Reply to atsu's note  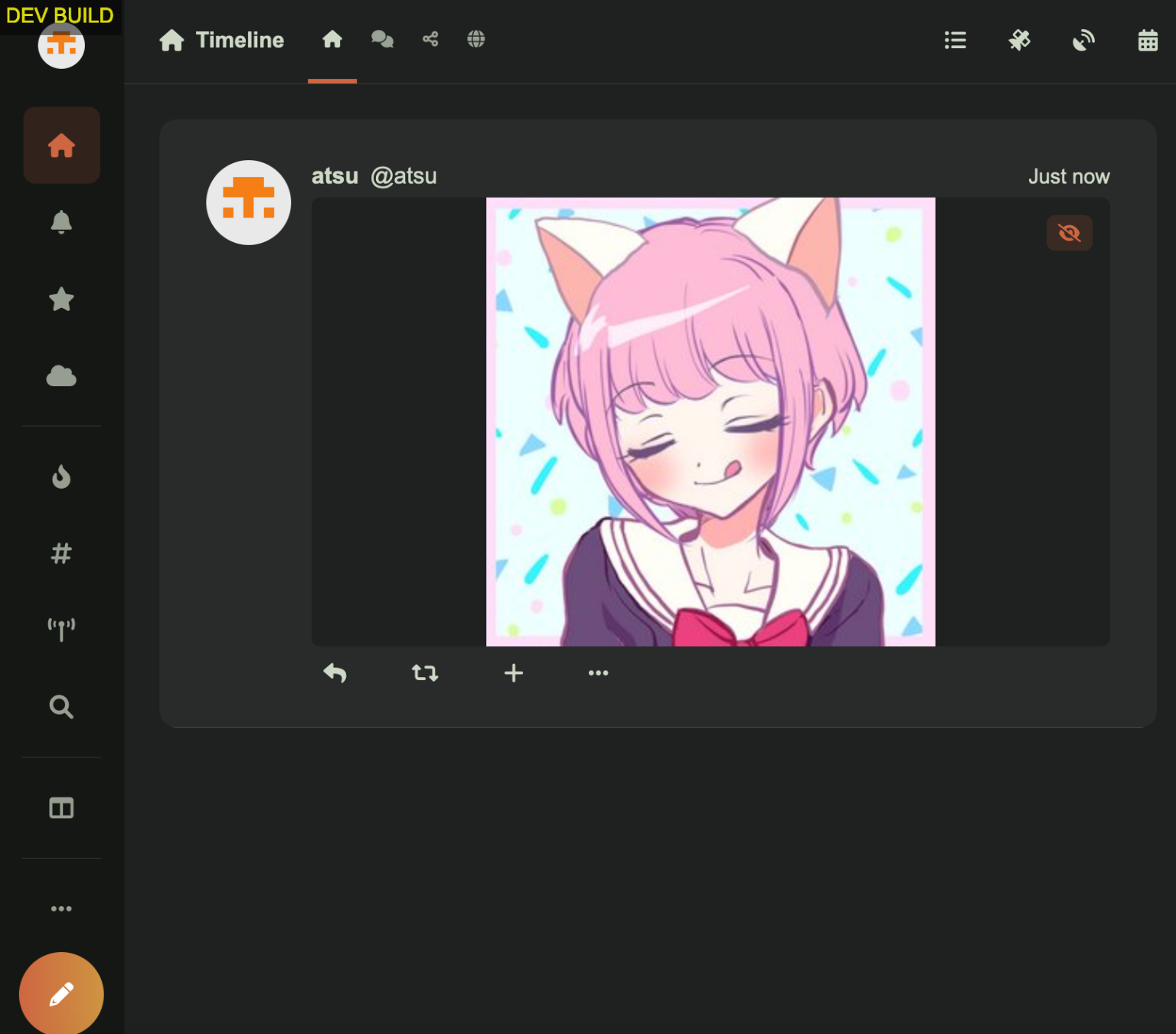335,673
